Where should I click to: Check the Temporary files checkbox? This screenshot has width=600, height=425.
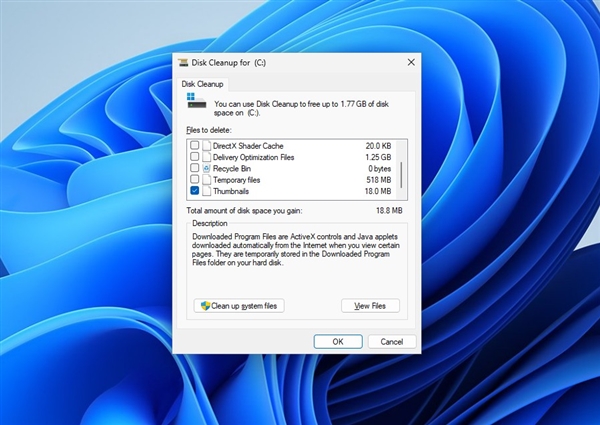tap(194, 179)
